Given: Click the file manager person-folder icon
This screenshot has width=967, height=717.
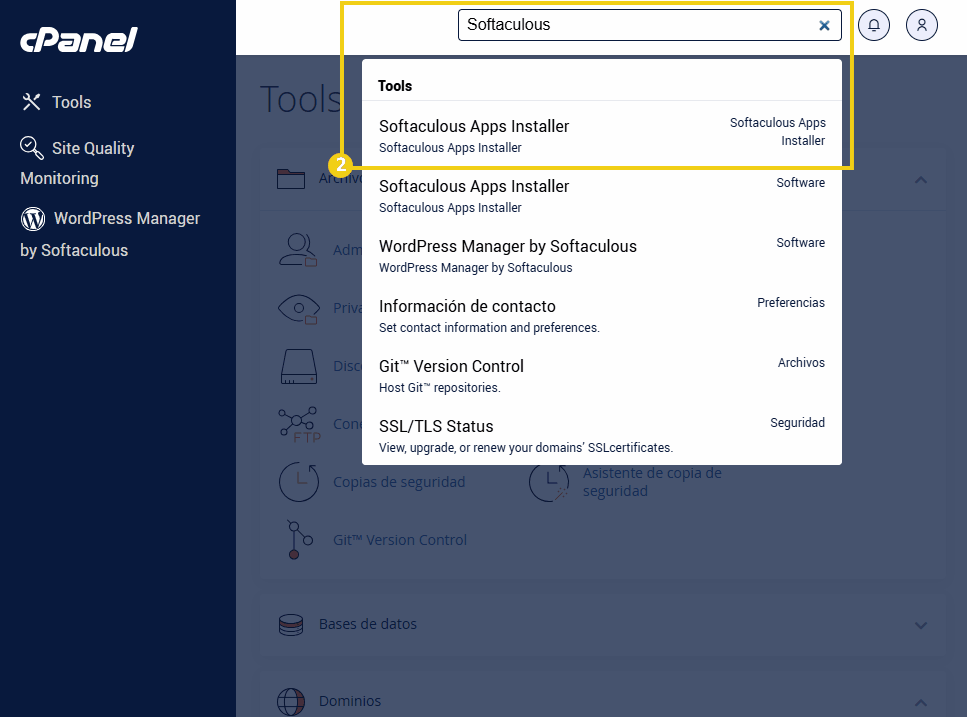Looking at the screenshot, I should click(x=298, y=250).
